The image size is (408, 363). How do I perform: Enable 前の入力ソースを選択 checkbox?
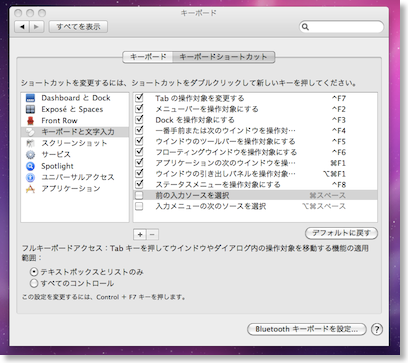click(139, 195)
